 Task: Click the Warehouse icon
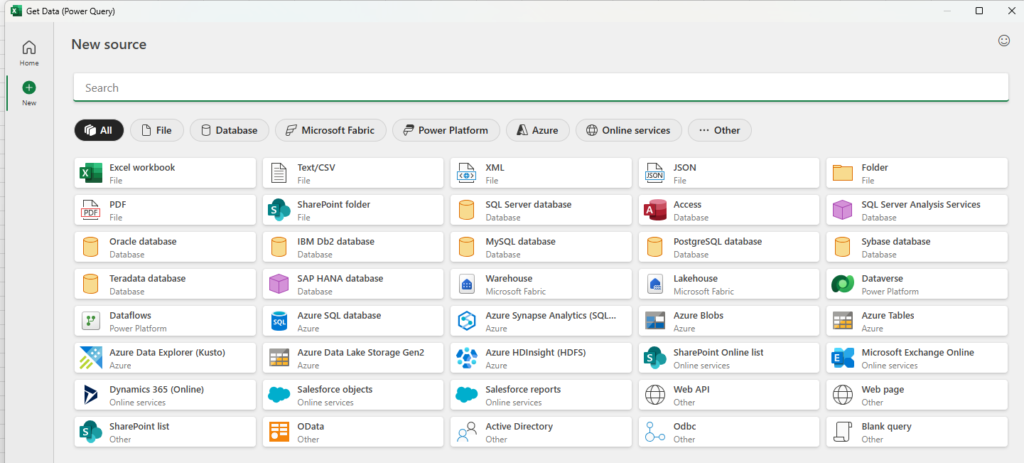tap(466, 284)
